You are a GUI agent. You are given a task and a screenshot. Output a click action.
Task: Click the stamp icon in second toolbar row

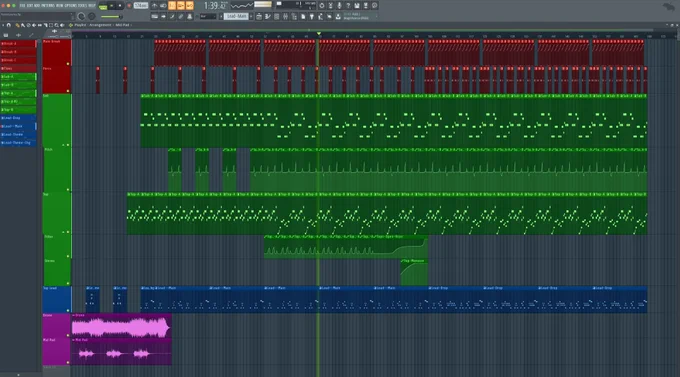tap(190, 16)
